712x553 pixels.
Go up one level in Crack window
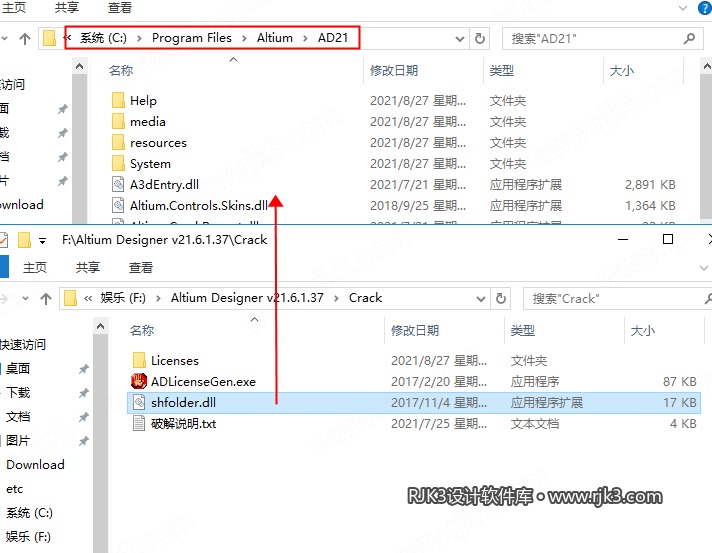coord(46,299)
